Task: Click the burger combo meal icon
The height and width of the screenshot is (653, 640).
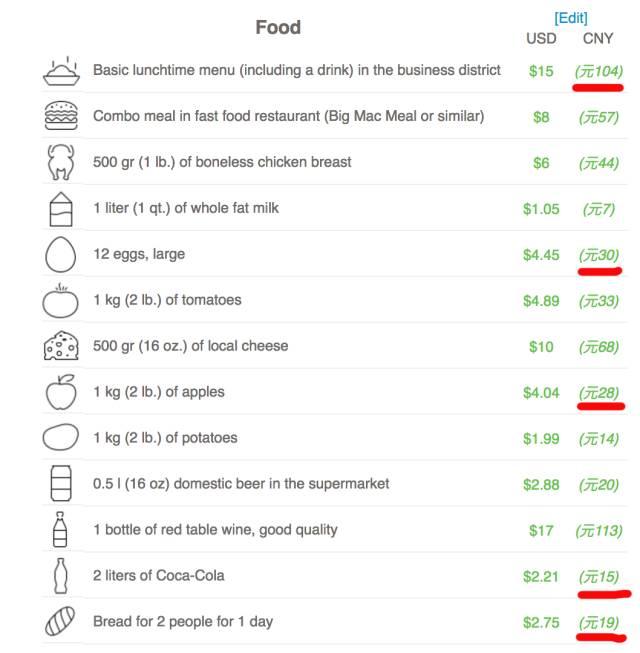Action: (x=61, y=116)
